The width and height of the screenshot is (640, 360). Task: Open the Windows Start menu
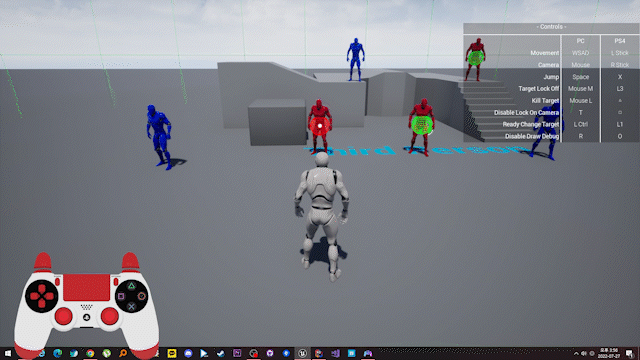coord(8,353)
